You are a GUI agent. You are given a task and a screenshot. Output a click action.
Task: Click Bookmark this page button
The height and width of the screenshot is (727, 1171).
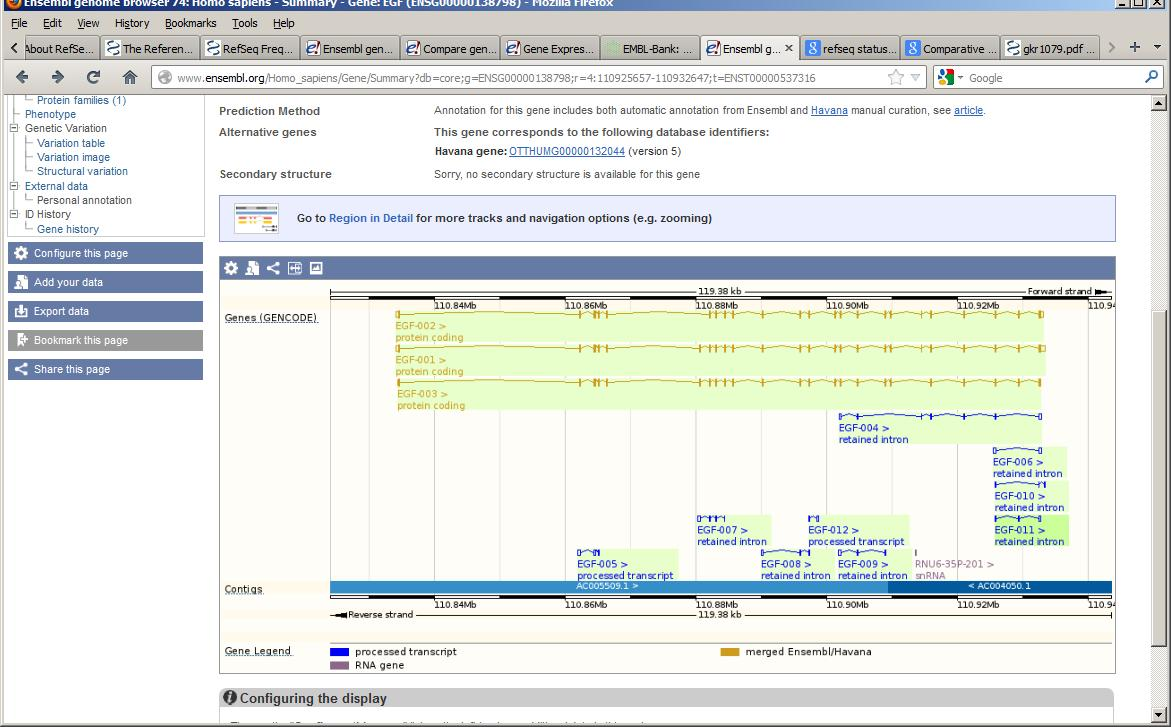pyautogui.click(x=105, y=340)
